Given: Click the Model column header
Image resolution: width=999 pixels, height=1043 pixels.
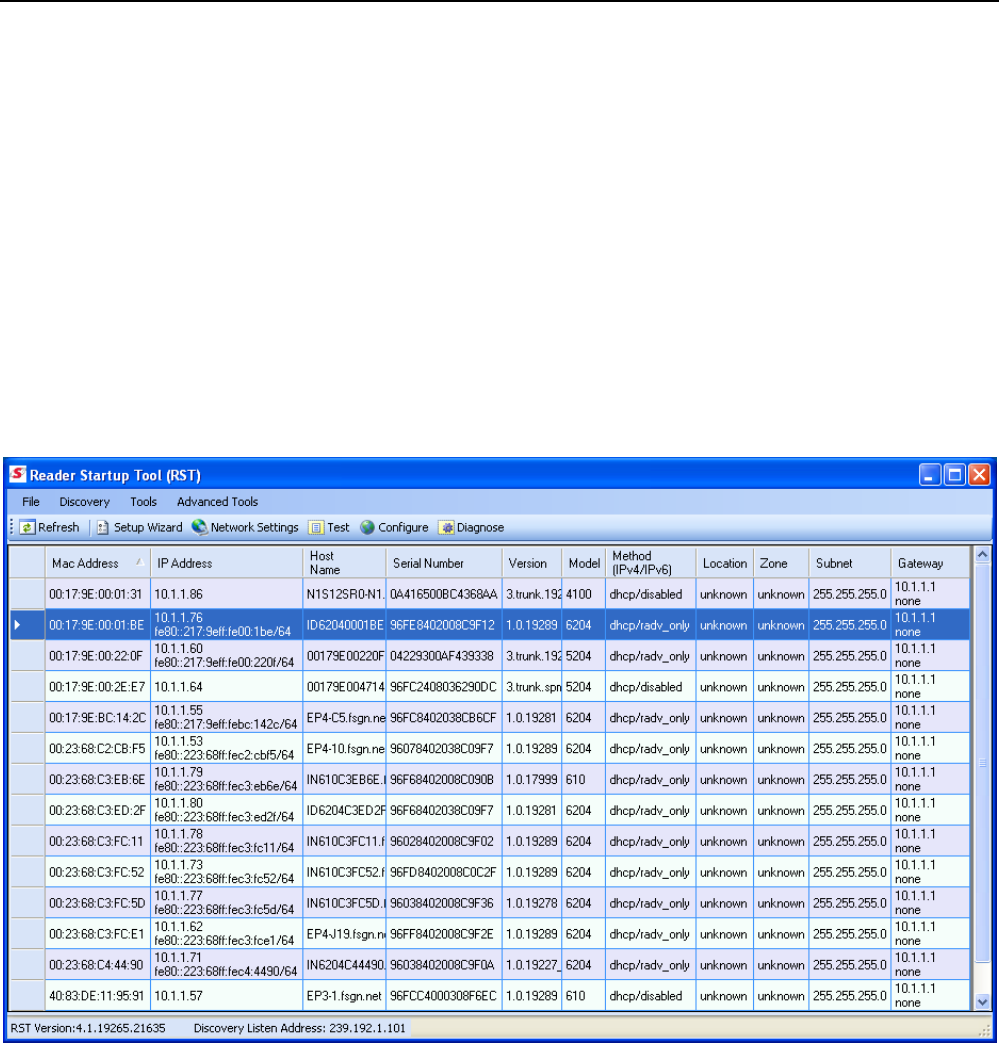Looking at the screenshot, I should 584,563.
